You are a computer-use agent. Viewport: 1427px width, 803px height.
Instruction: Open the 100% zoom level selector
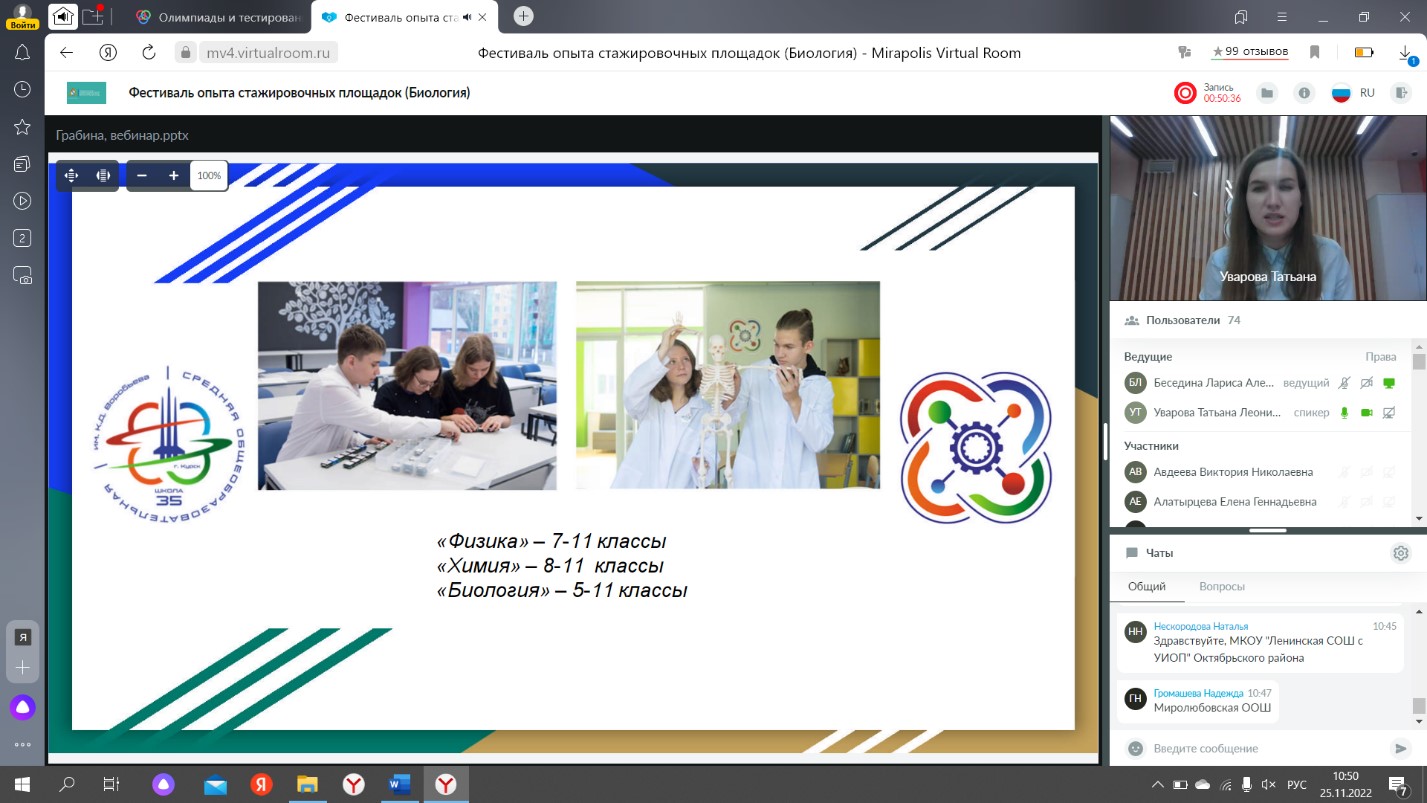209,175
